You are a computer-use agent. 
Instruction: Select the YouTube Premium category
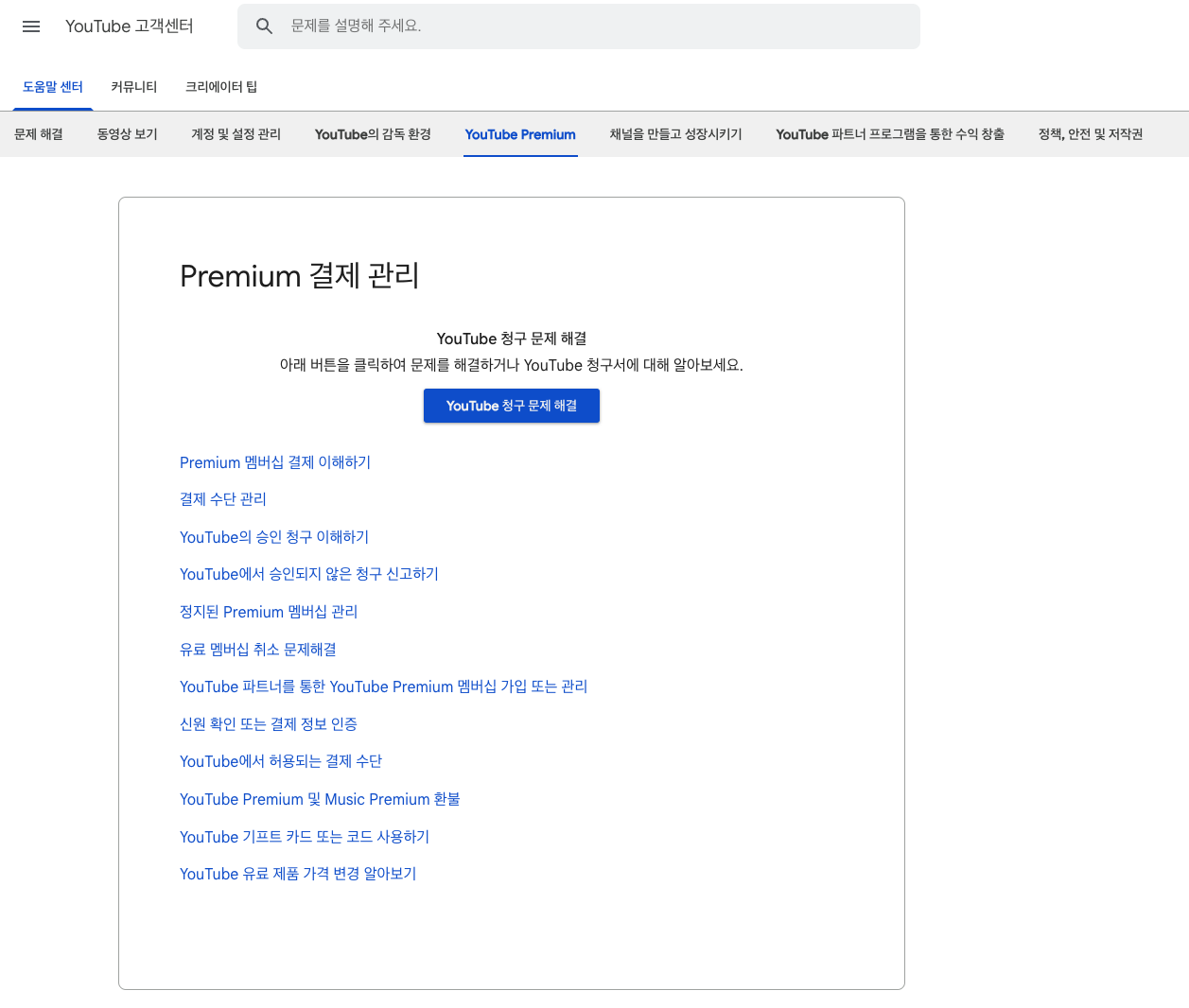[x=520, y=134]
